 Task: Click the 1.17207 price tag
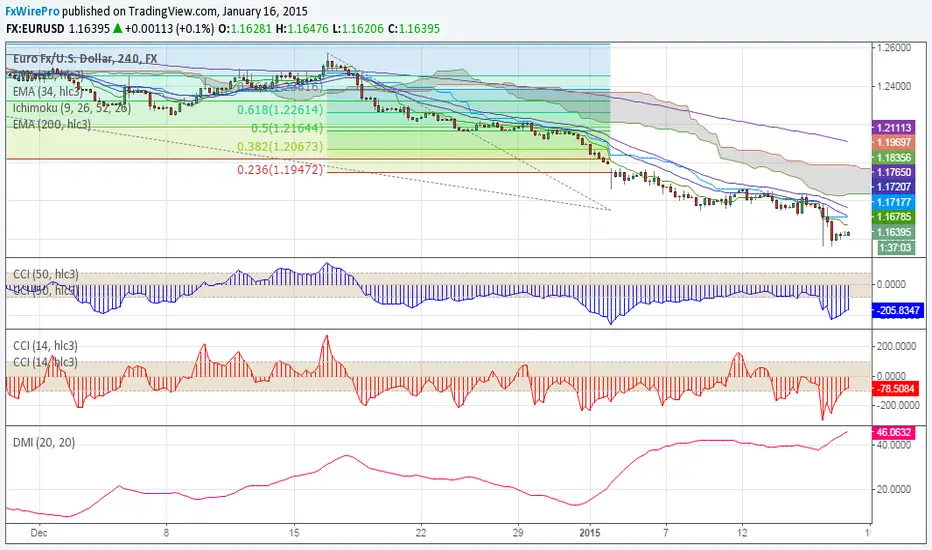tap(894, 187)
